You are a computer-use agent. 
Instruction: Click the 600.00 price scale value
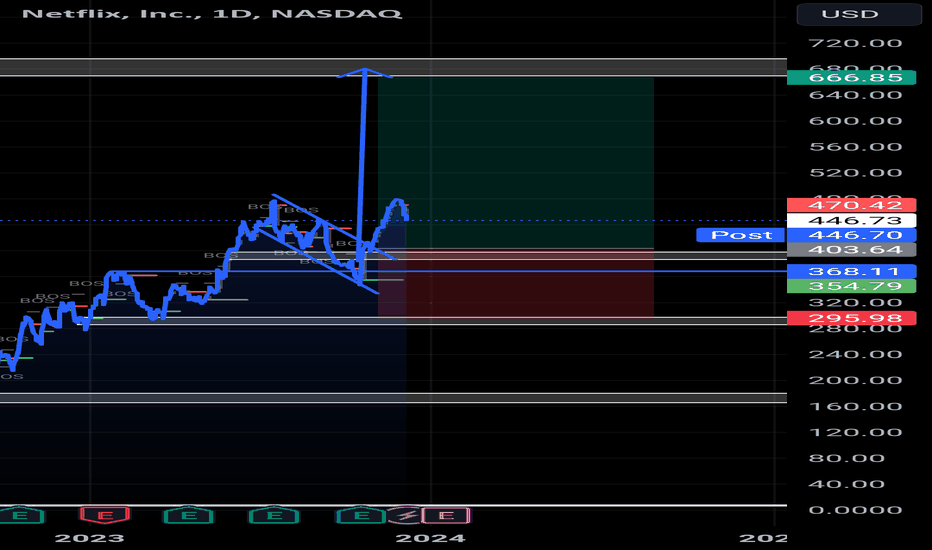pyautogui.click(x=855, y=121)
